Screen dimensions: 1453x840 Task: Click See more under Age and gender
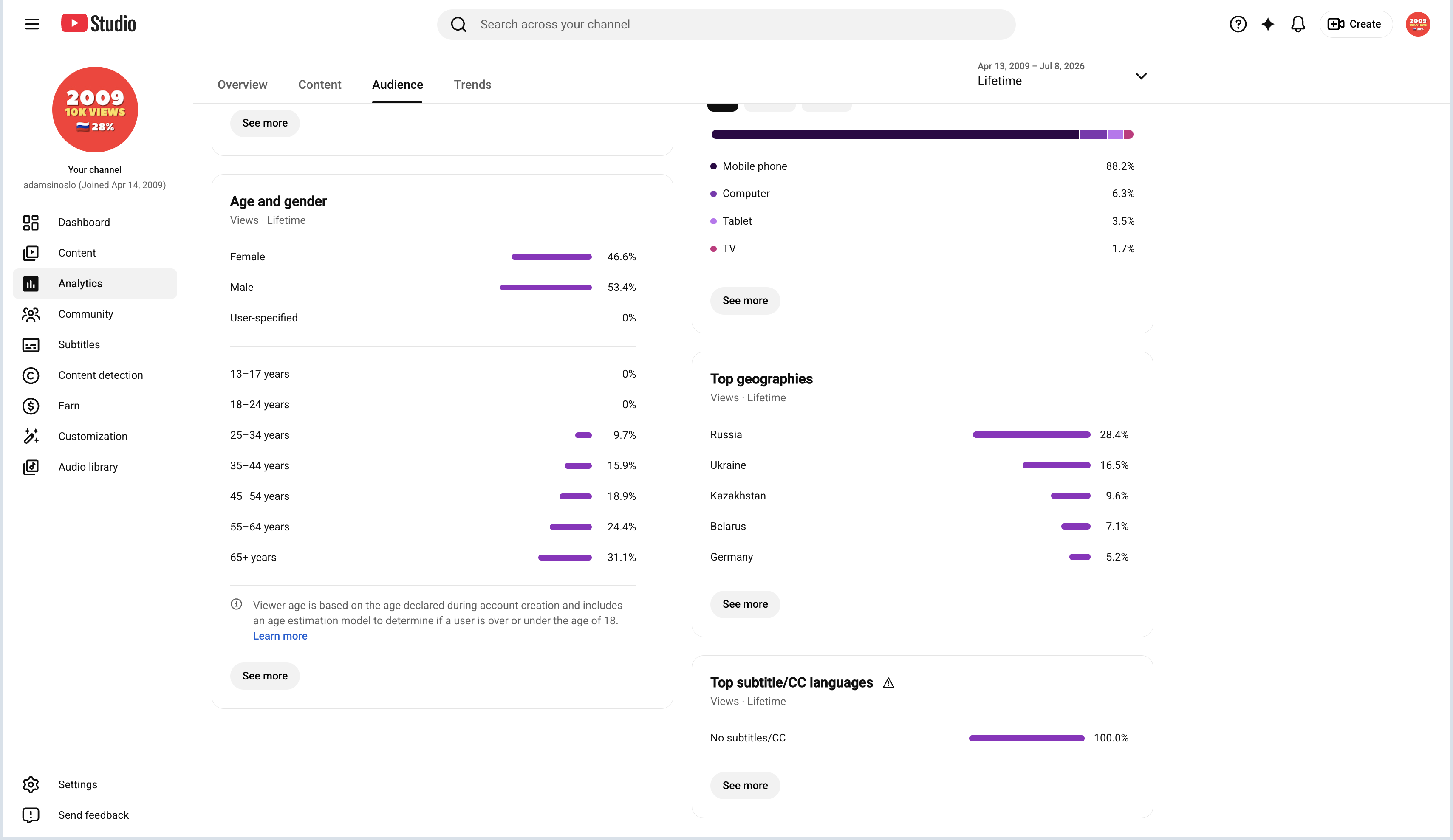coord(265,676)
